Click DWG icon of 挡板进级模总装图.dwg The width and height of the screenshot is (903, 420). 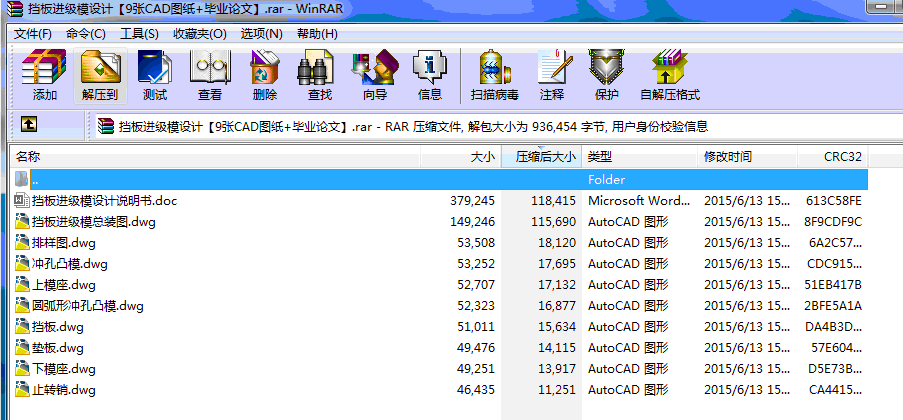point(22,221)
